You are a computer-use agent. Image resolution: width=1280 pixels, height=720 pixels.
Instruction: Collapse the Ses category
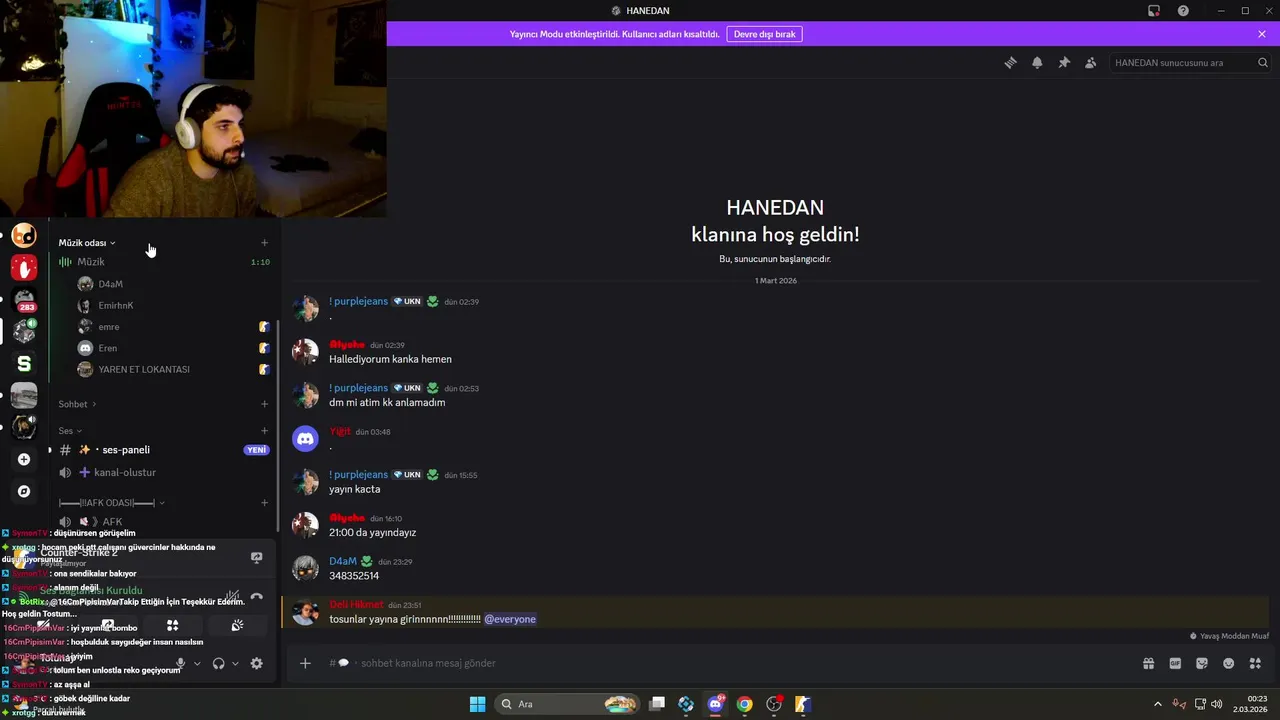(x=70, y=431)
